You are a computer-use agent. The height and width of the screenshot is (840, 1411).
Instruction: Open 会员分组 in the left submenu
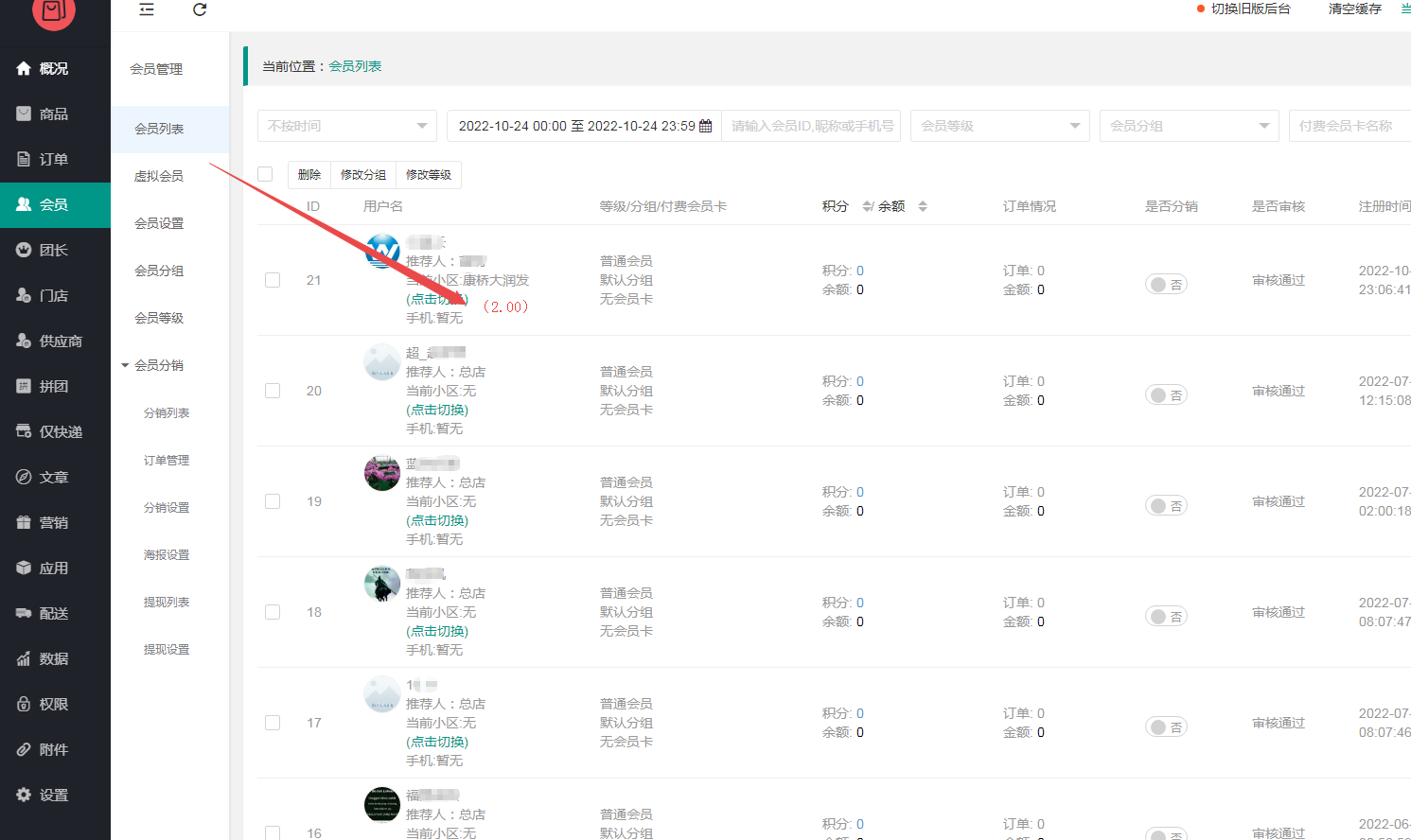click(x=159, y=271)
